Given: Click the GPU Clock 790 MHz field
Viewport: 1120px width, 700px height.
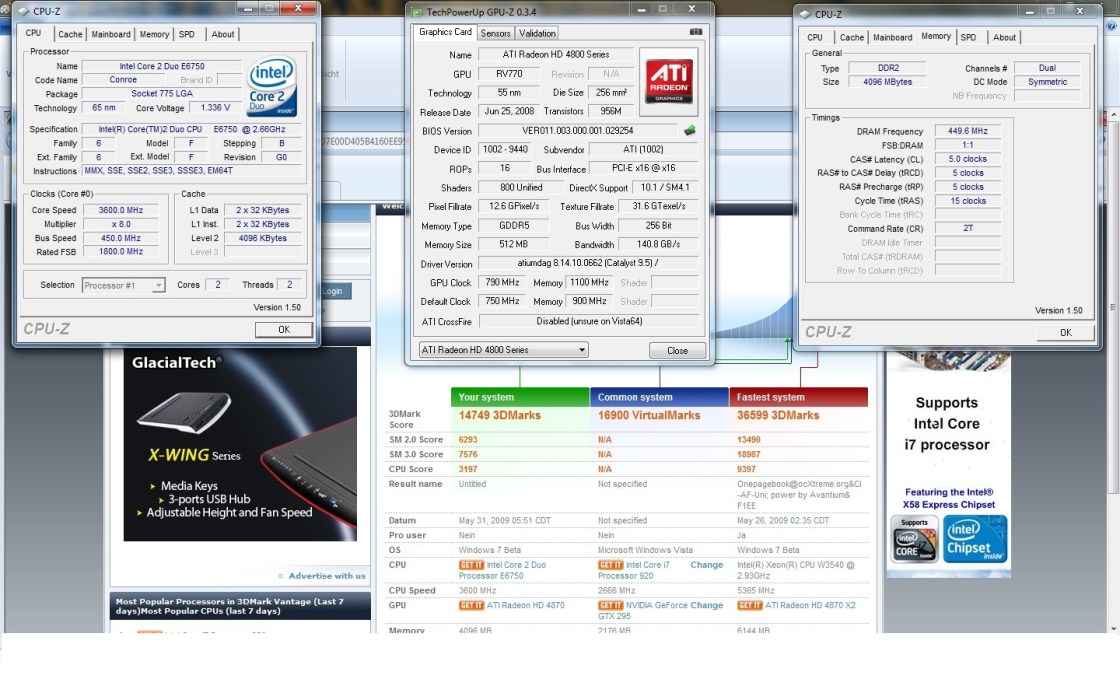Looking at the screenshot, I should click(x=502, y=282).
